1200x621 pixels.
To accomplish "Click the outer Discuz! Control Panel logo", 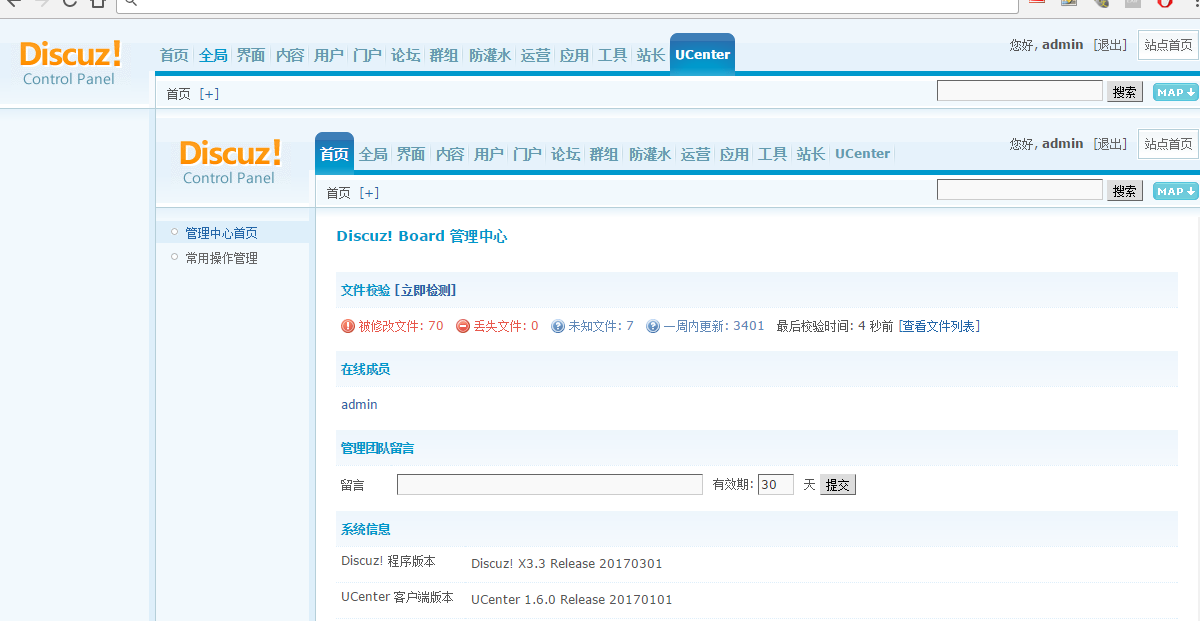I will [70, 62].
